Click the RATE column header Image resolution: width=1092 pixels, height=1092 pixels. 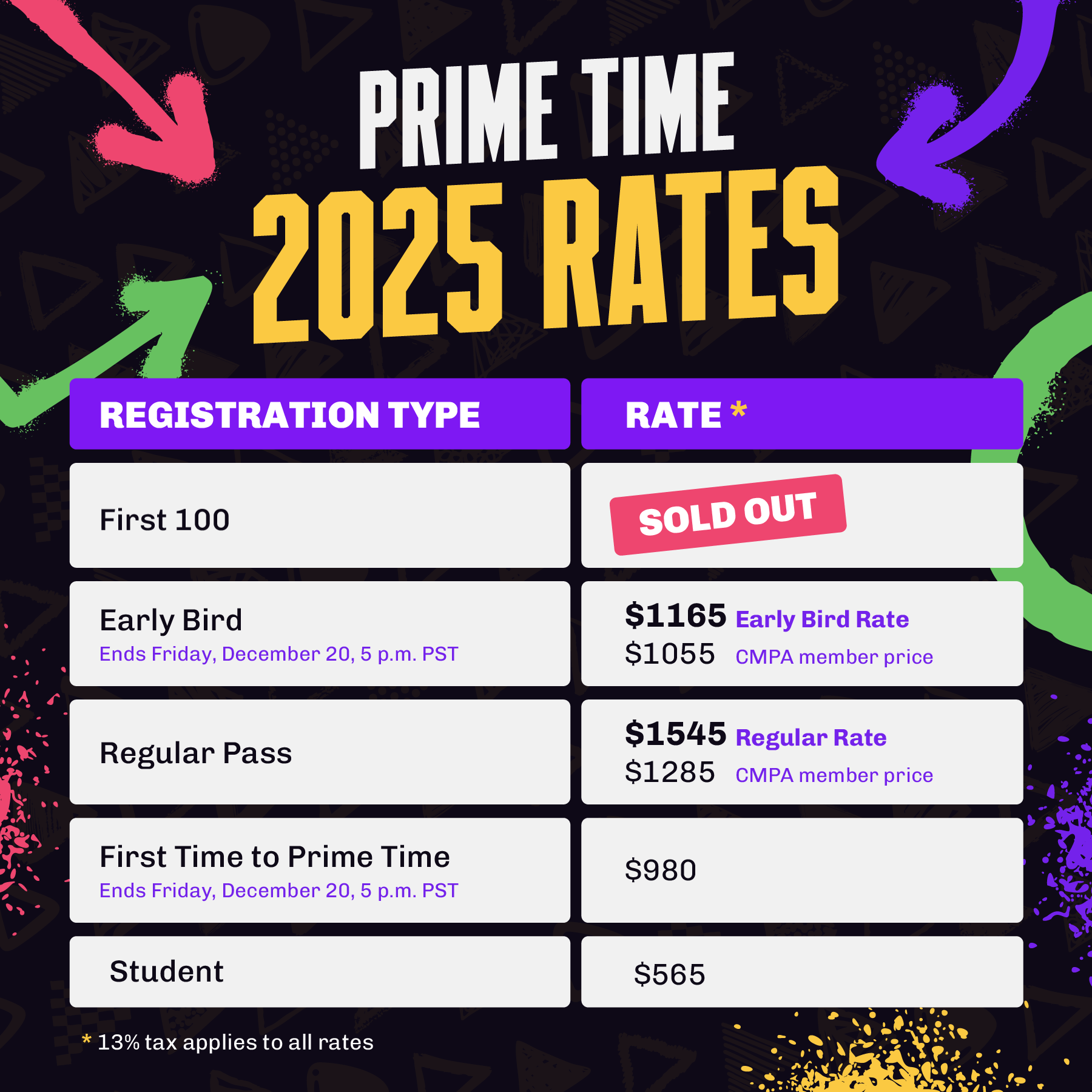[802, 414]
